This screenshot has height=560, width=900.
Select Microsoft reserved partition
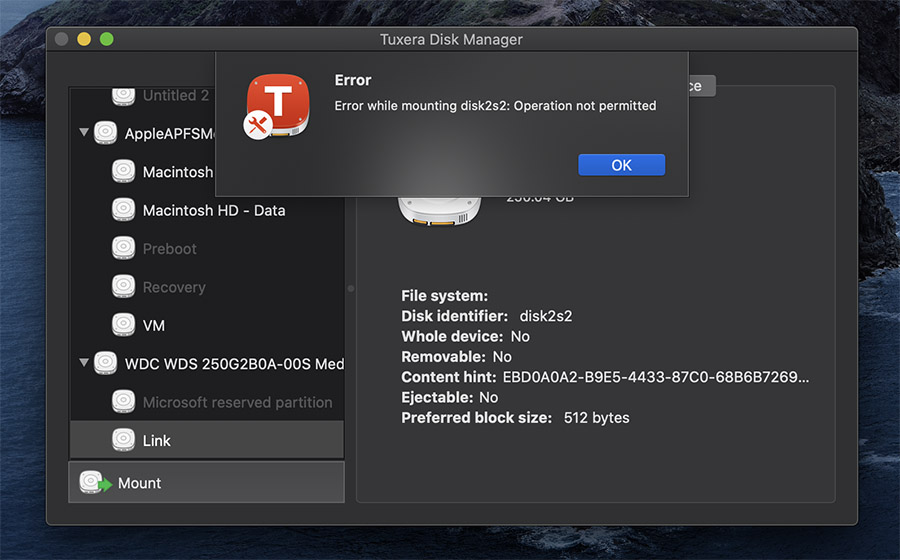click(207, 402)
